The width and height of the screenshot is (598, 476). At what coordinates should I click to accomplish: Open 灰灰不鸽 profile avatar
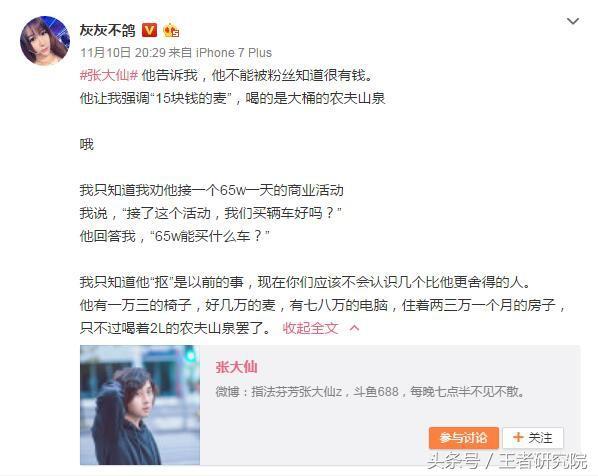click(45, 41)
